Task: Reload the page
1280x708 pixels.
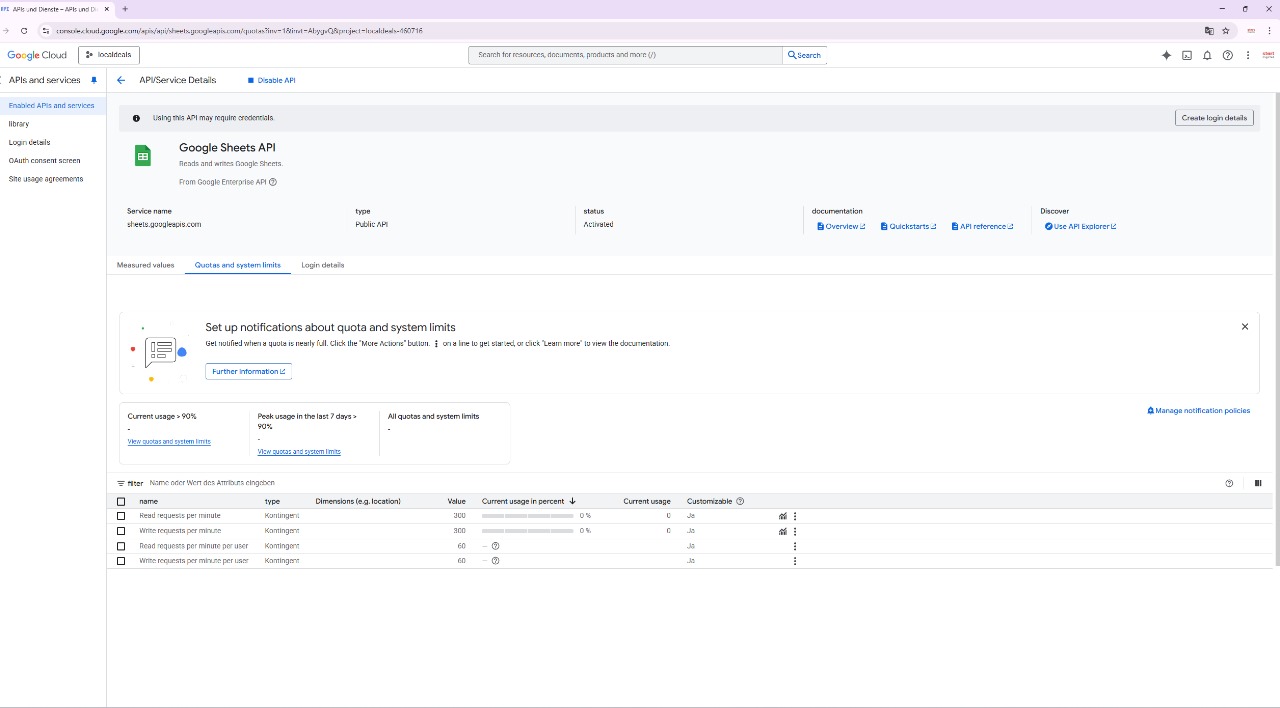Action: pos(24,31)
